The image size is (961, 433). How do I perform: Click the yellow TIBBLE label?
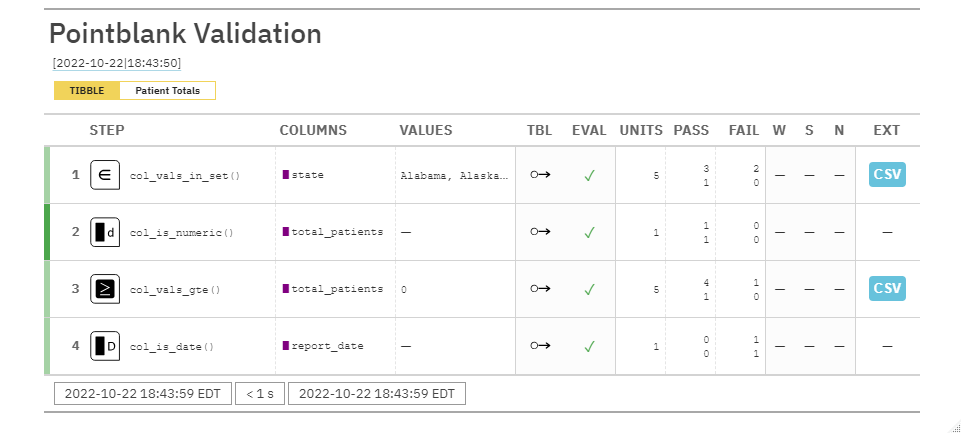pyautogui.click(x=87, y=91)
